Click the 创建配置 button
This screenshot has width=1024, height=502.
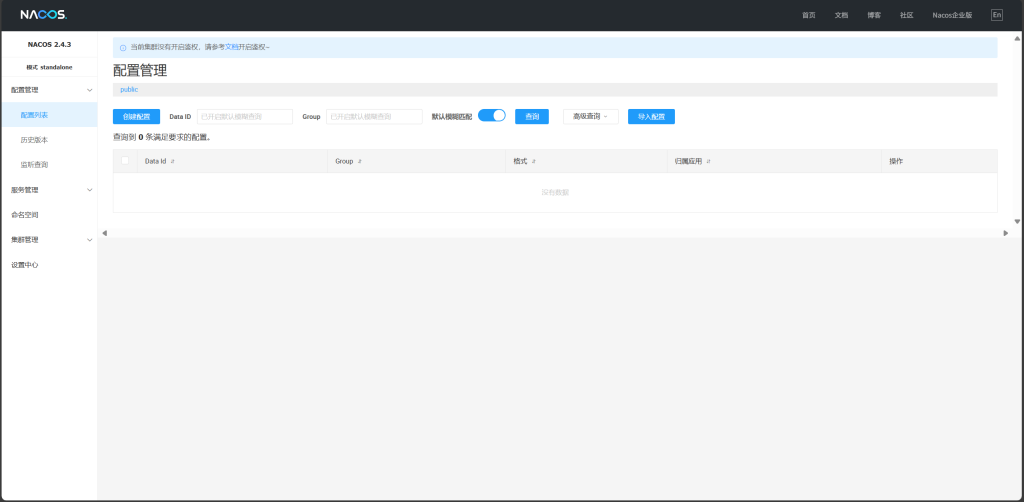tap(136, 117)
